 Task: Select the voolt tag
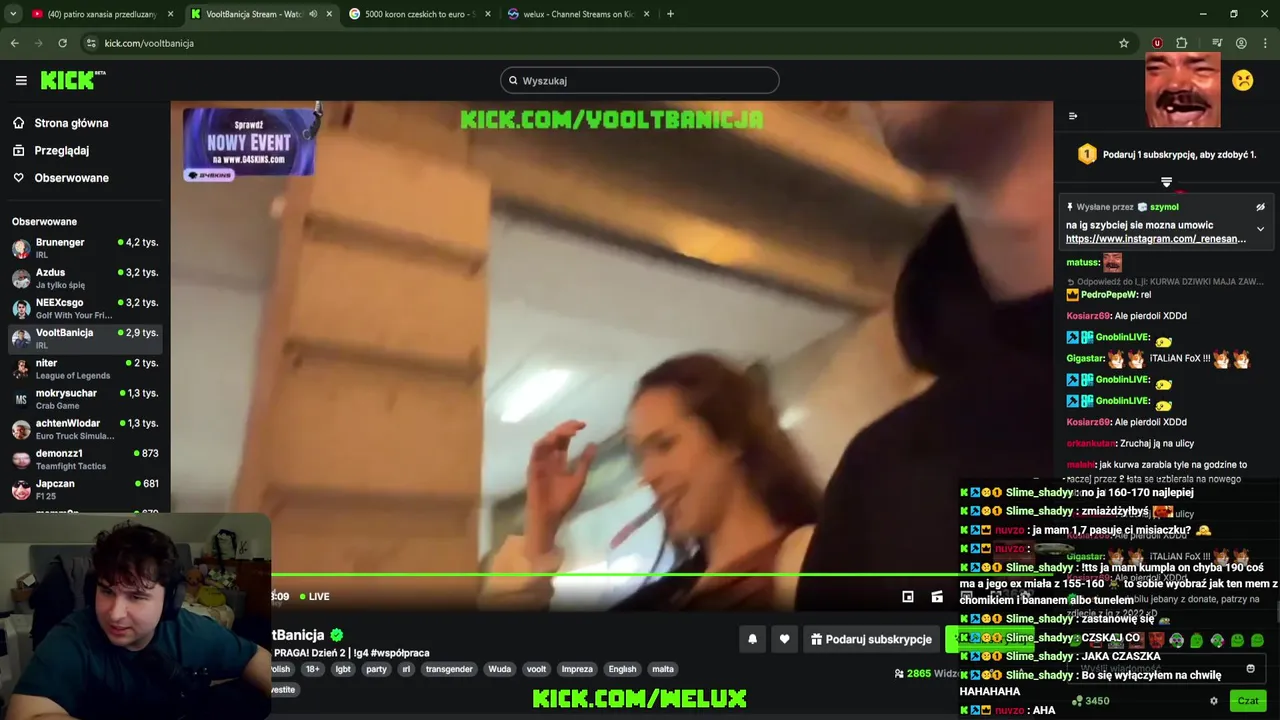tap(536, 669)
